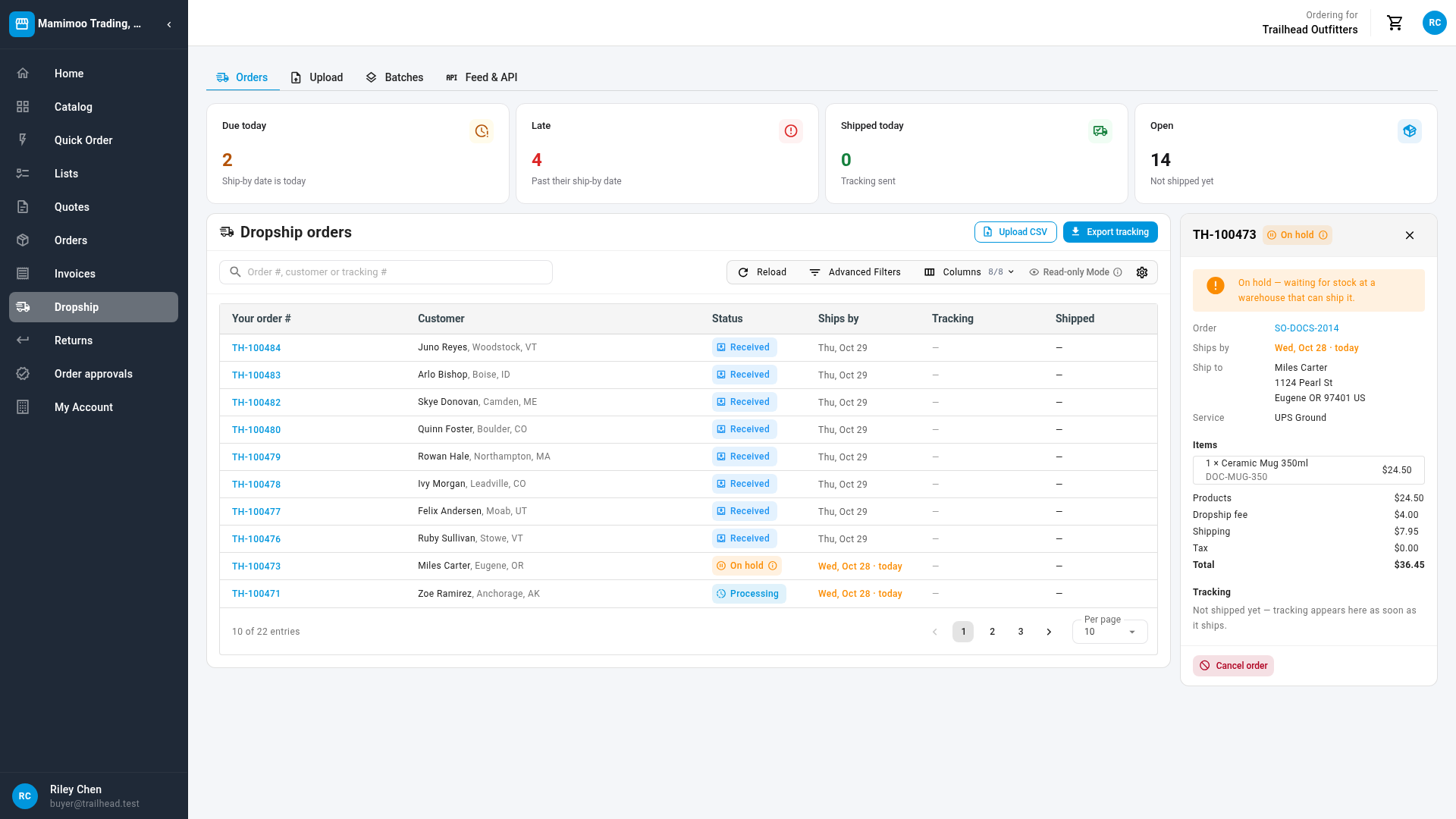The image size is (1456, 819).
Task: Collapse the sidebar with the chevron
Action: tap(169, 24)
